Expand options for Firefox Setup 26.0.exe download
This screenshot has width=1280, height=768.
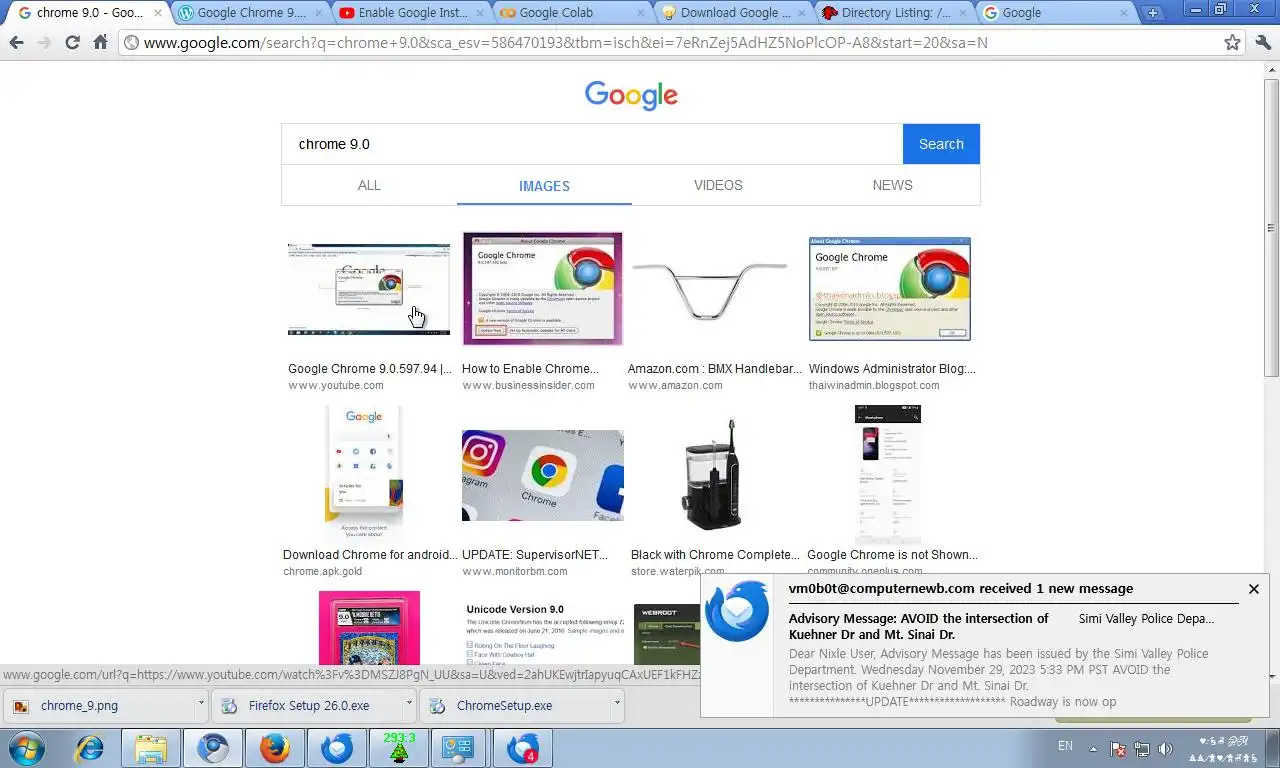(409, 705)
